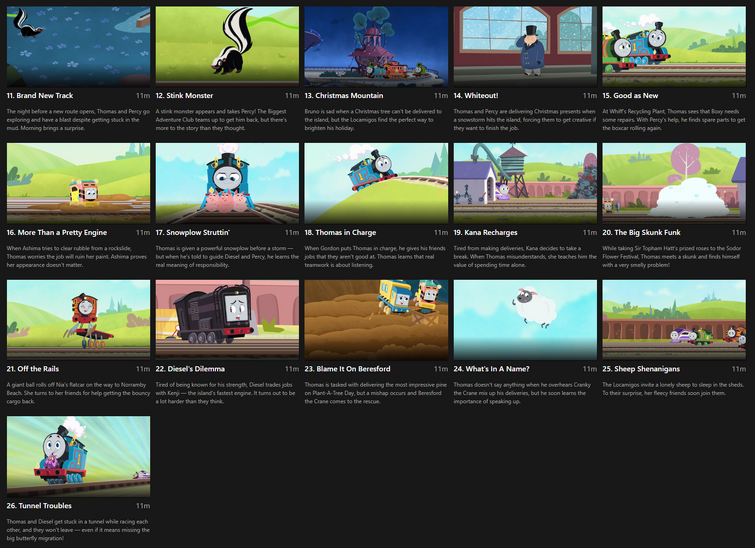Click the title '11. Brand New Track'
755x548 pixels.
coord(40,95)
